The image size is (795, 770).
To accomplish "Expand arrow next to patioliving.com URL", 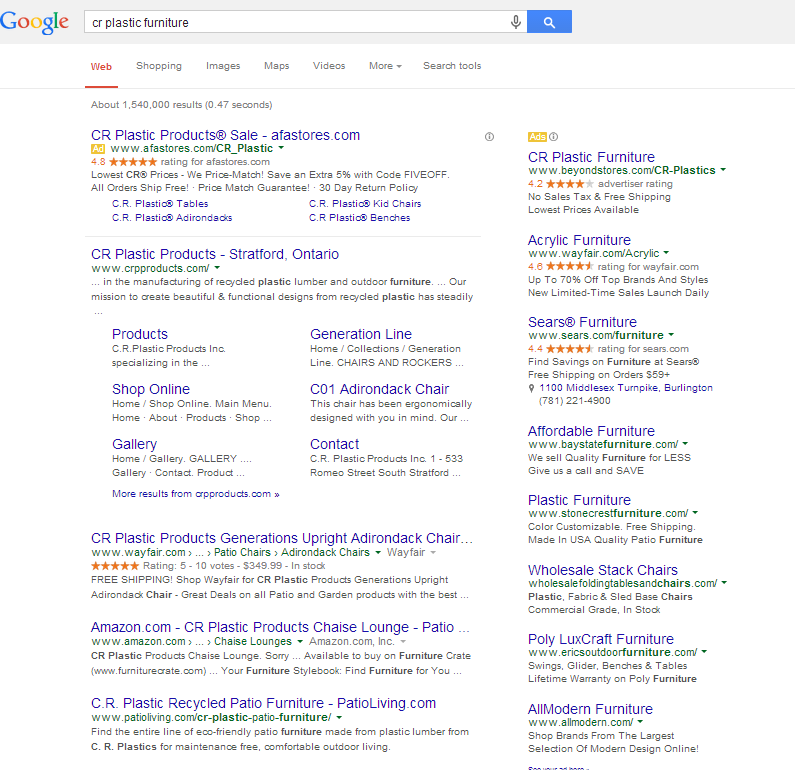I will [339, 717].
